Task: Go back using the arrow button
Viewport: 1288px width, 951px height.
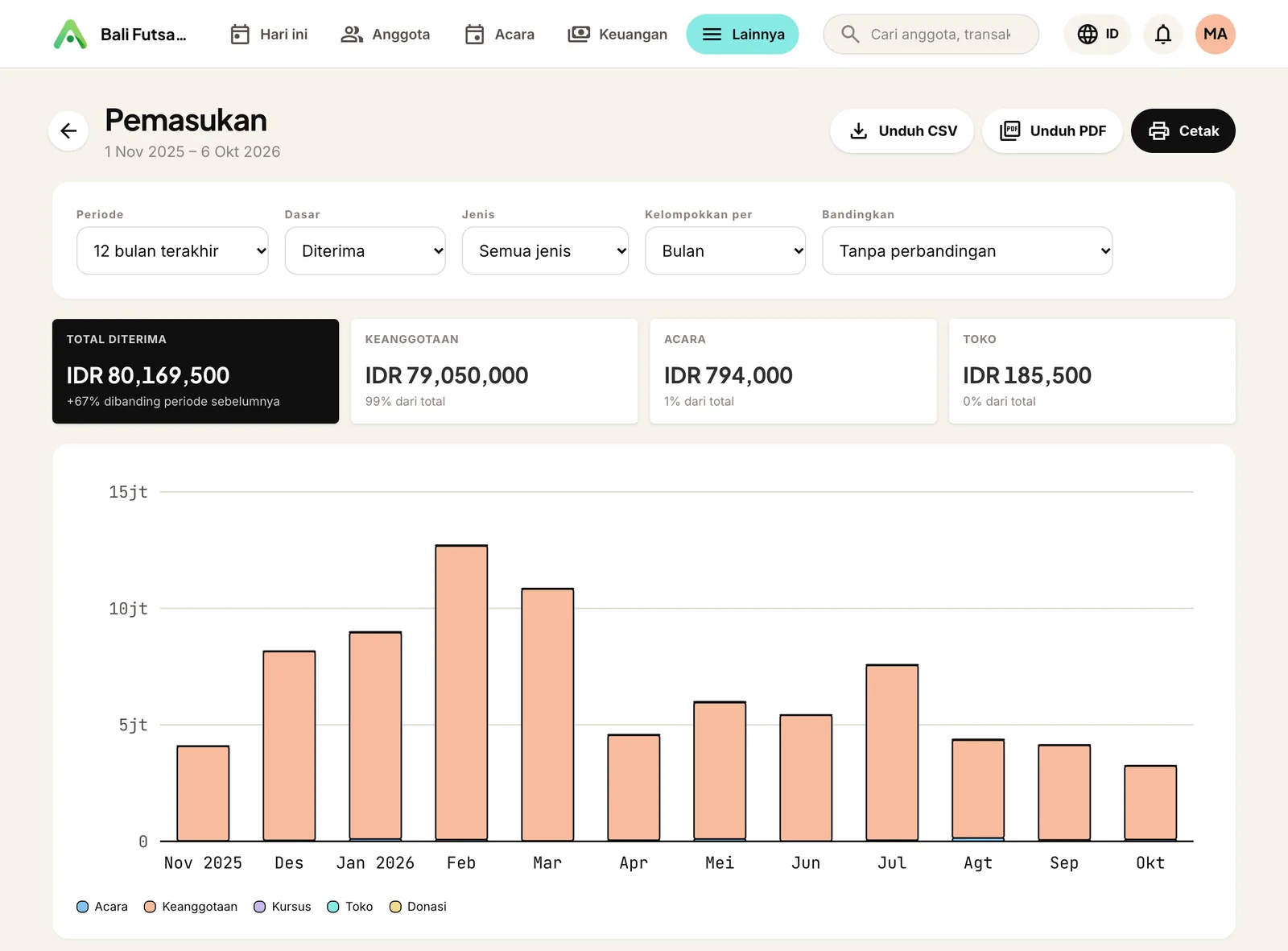Action: click(68, 130)
